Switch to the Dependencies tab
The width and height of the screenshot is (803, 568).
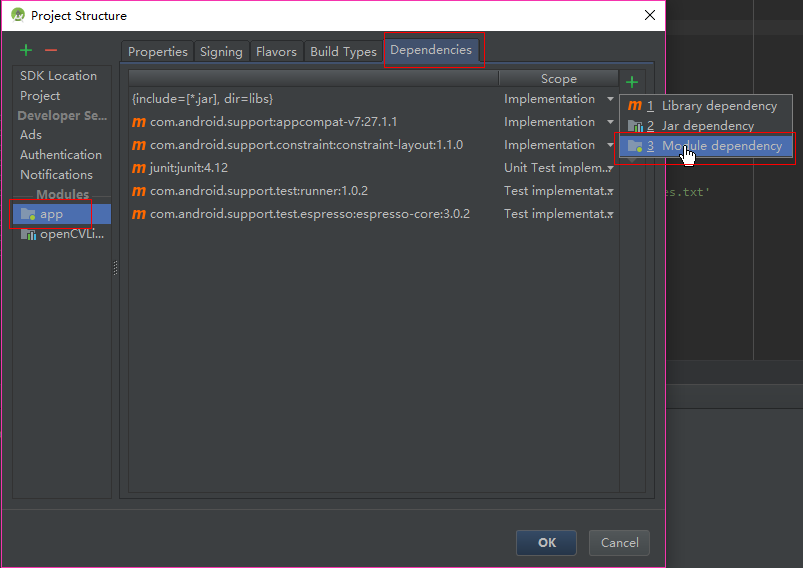point(431,50)
